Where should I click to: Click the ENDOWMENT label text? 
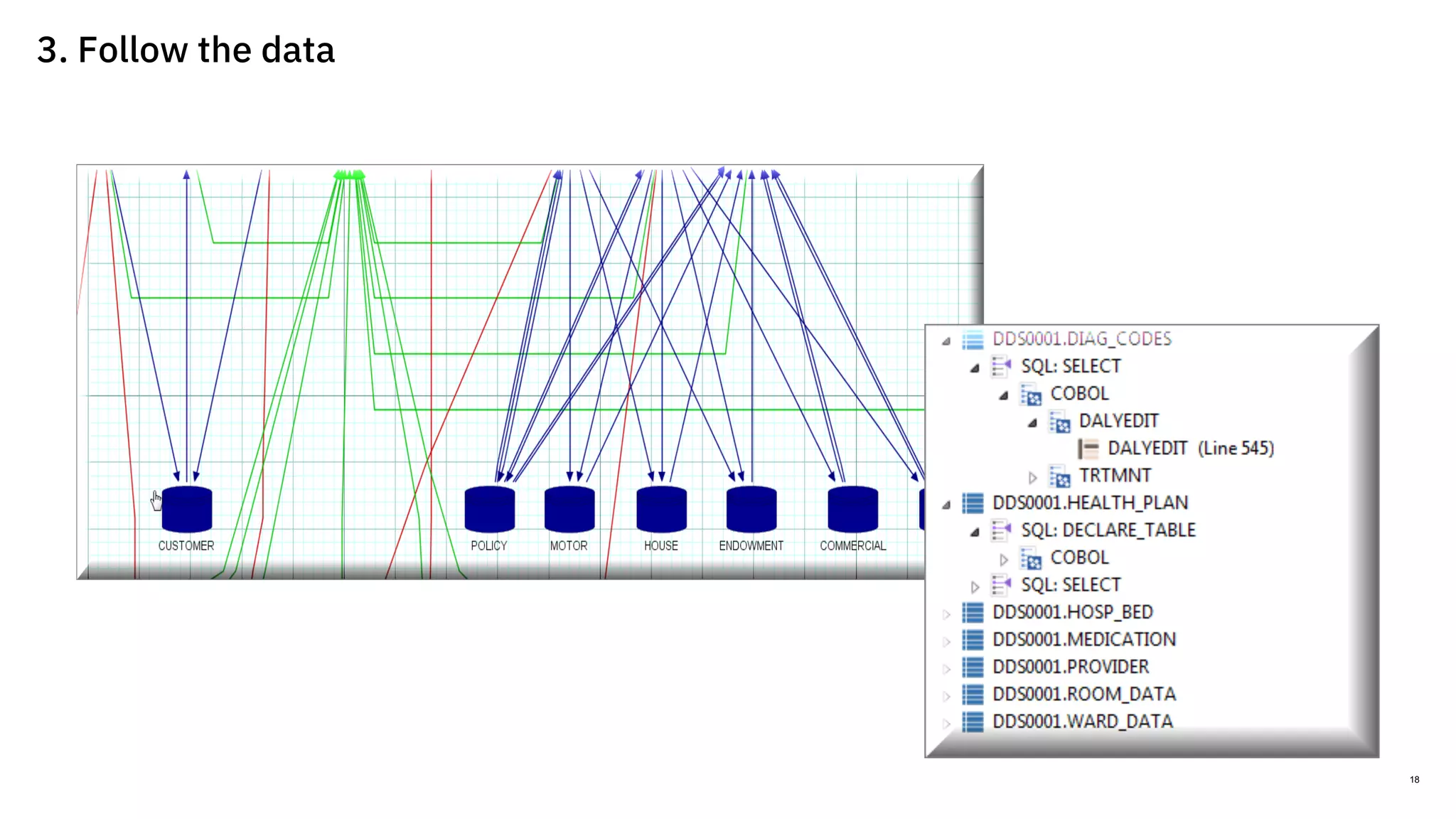click(751, 546)
